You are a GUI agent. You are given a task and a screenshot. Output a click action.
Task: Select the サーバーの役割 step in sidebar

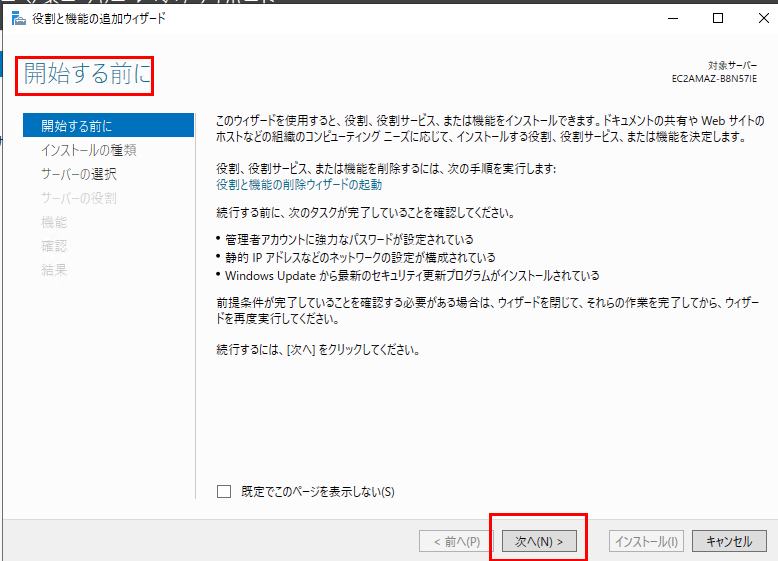pyautogui.click(x=79, y=198)
